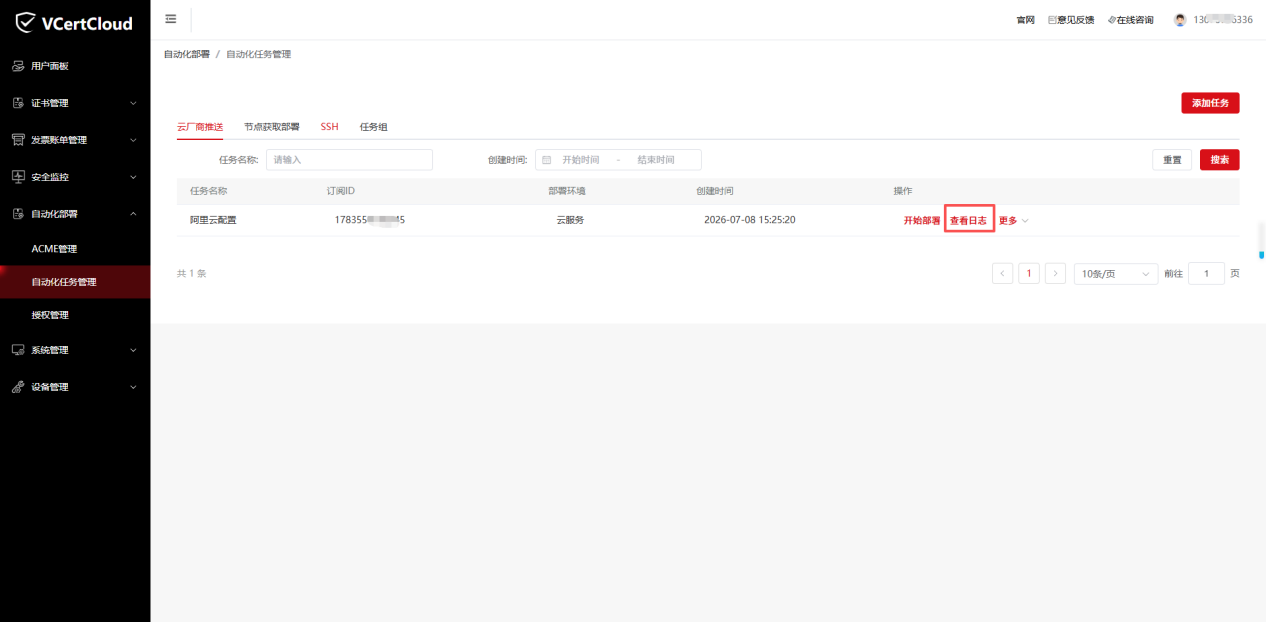Go to the next page arrow
The height and width of the screenshot is (622, 1266).
coord(1055,274)
